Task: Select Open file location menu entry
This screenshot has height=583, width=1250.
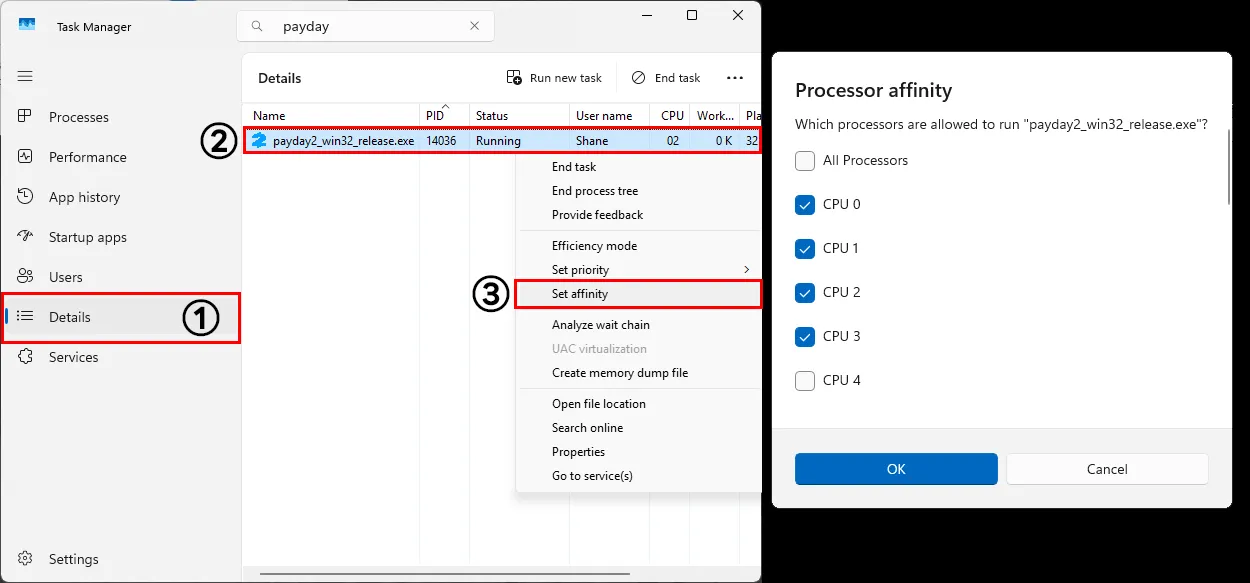Action: (x=598, y=404)
